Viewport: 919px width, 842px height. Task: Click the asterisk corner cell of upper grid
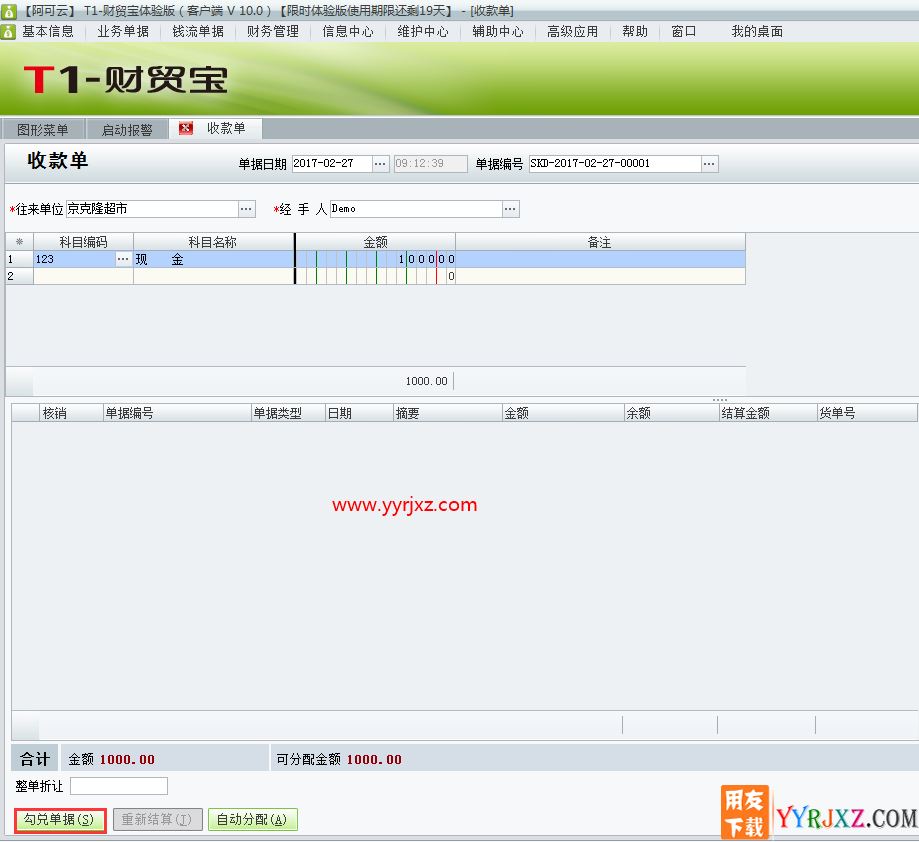point(19,242)
